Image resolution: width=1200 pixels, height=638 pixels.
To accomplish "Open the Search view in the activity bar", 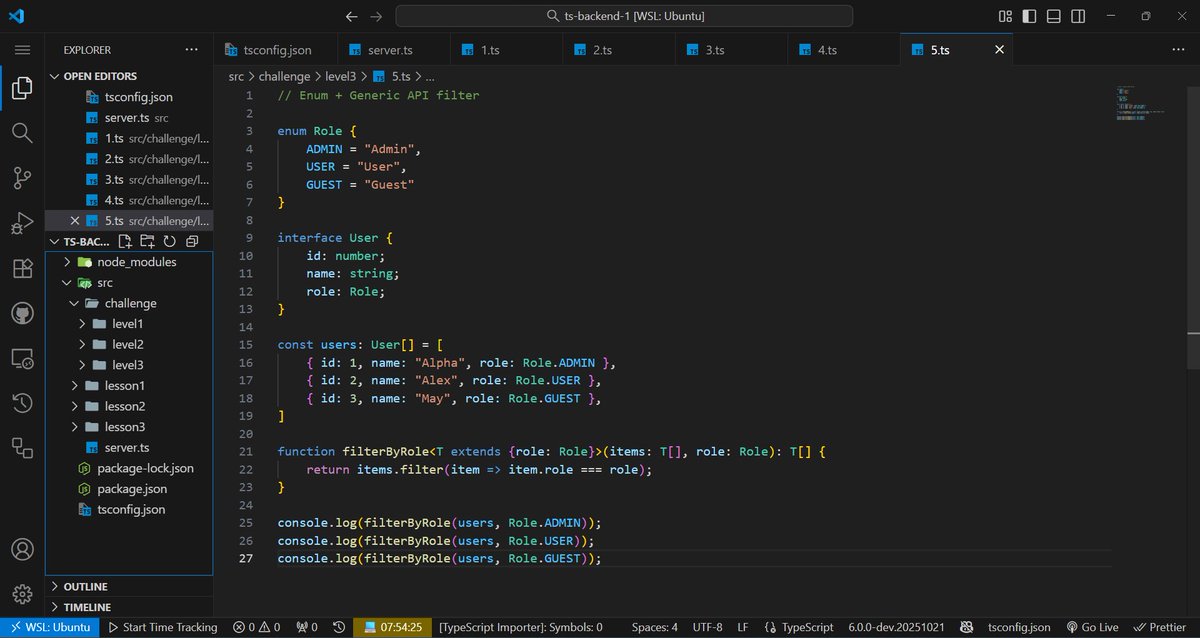I will (22, 133).
